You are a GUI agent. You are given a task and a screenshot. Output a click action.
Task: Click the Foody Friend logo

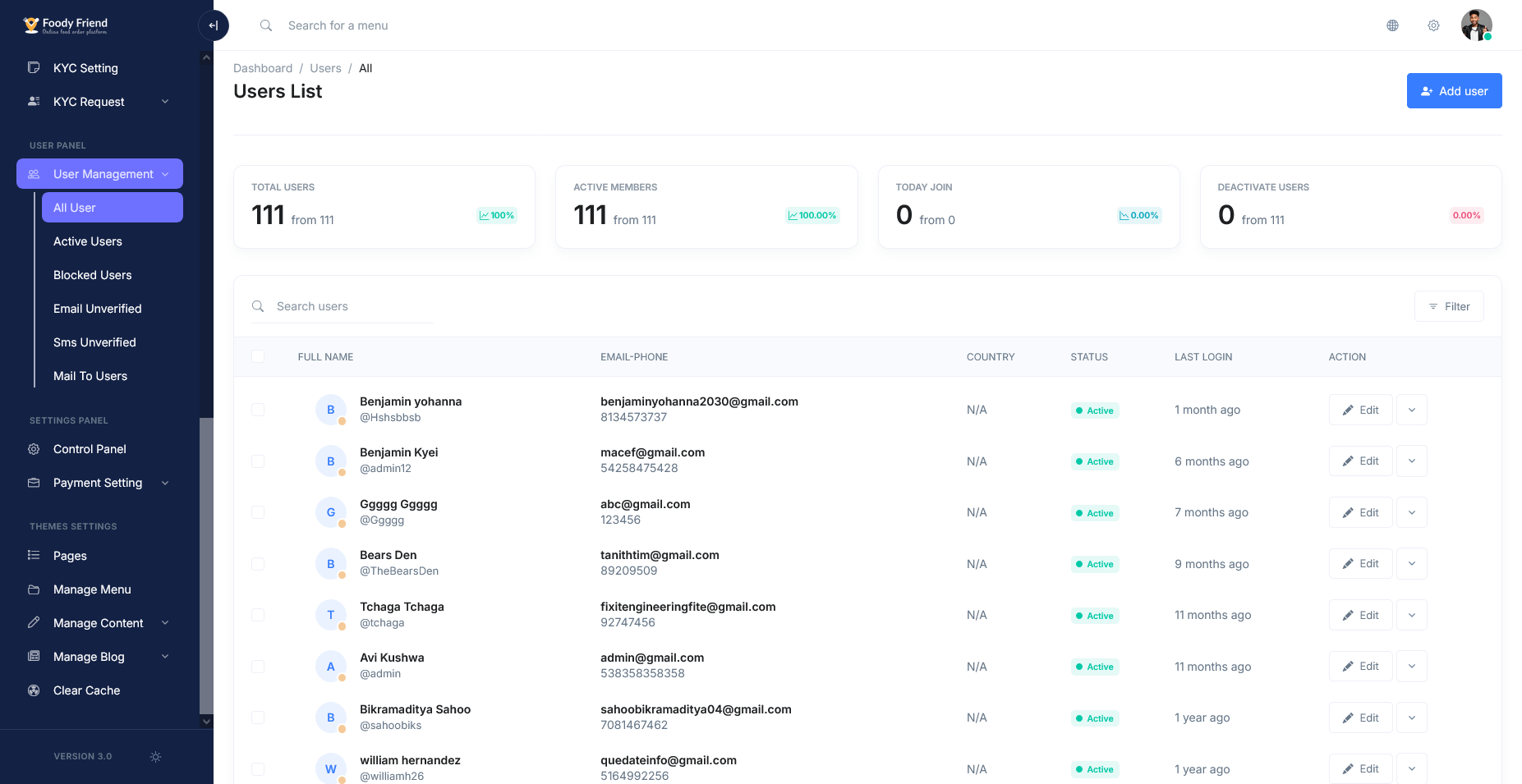pyautogui.click(x=66, y=25)
